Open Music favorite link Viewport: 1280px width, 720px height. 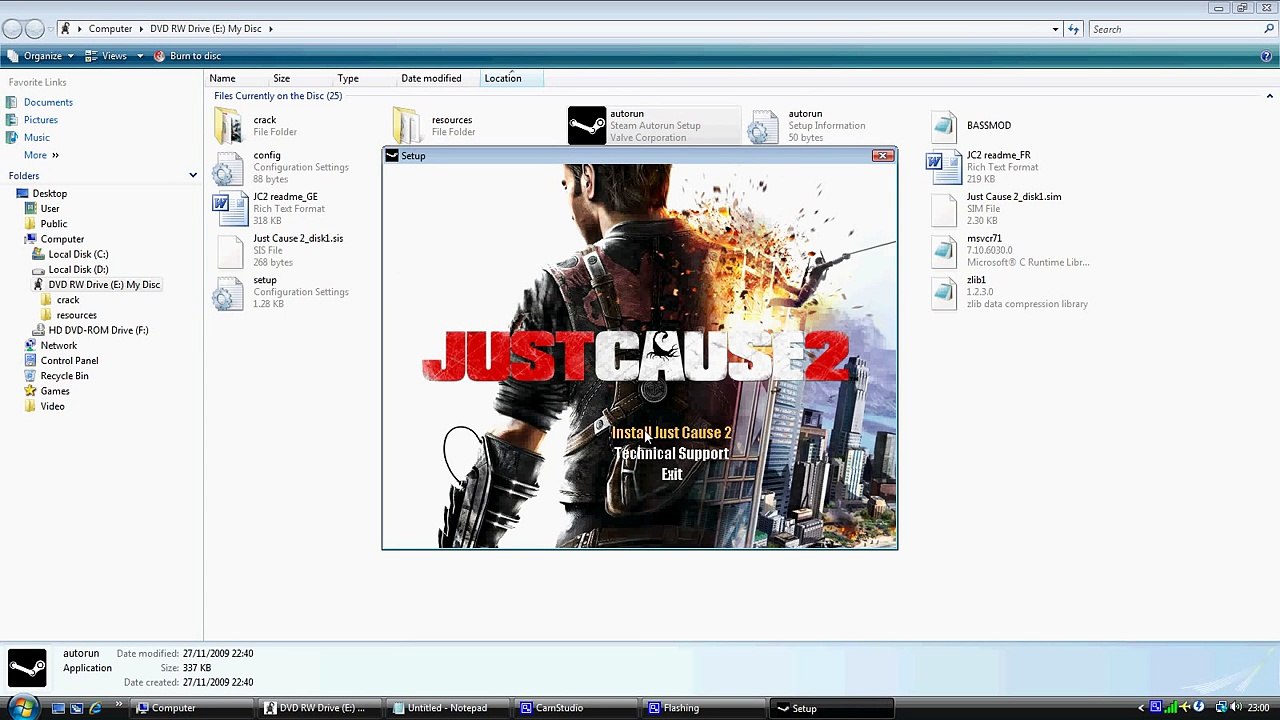(x=37, y=138)
